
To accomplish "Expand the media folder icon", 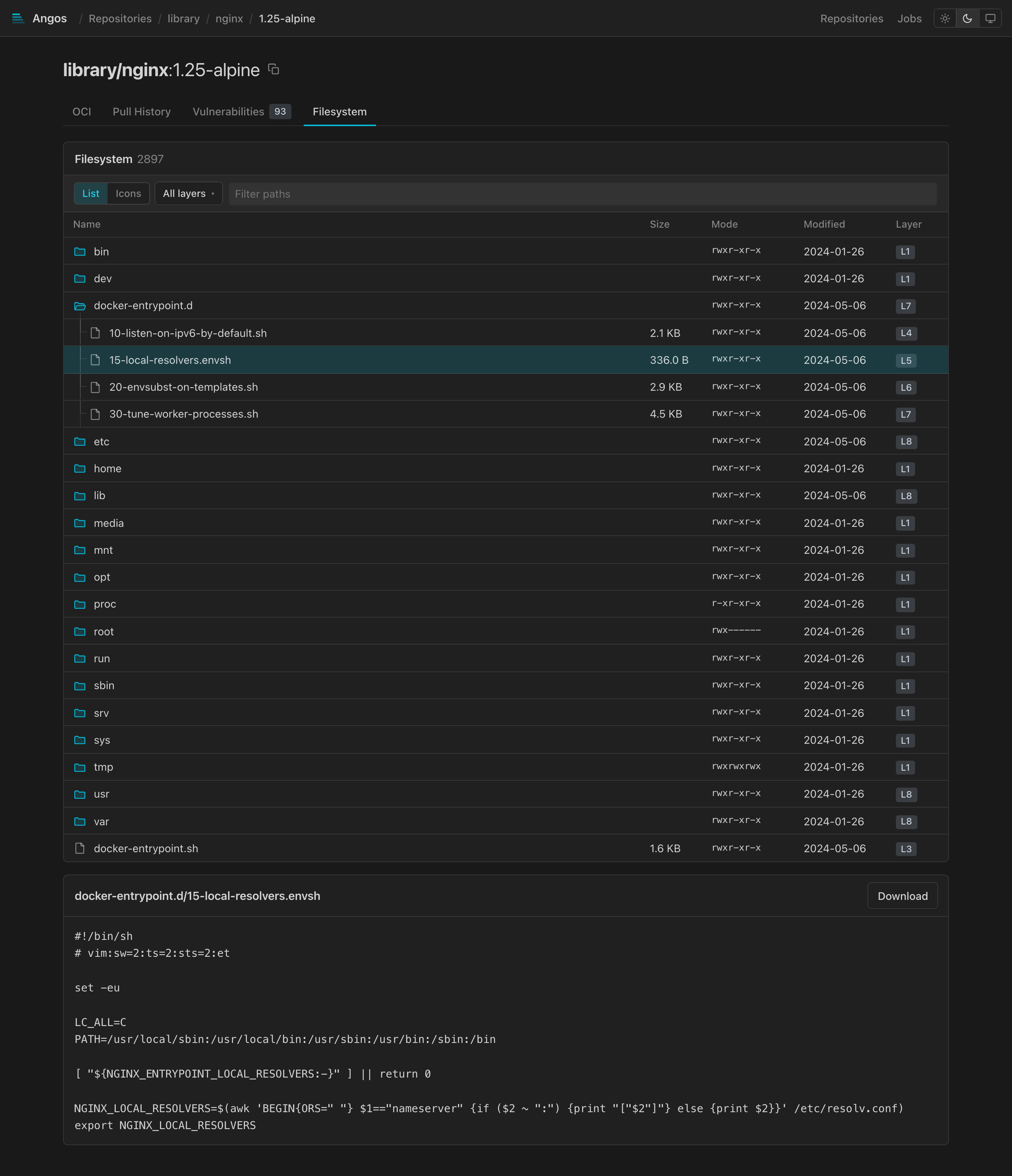I will pos(80,523).
